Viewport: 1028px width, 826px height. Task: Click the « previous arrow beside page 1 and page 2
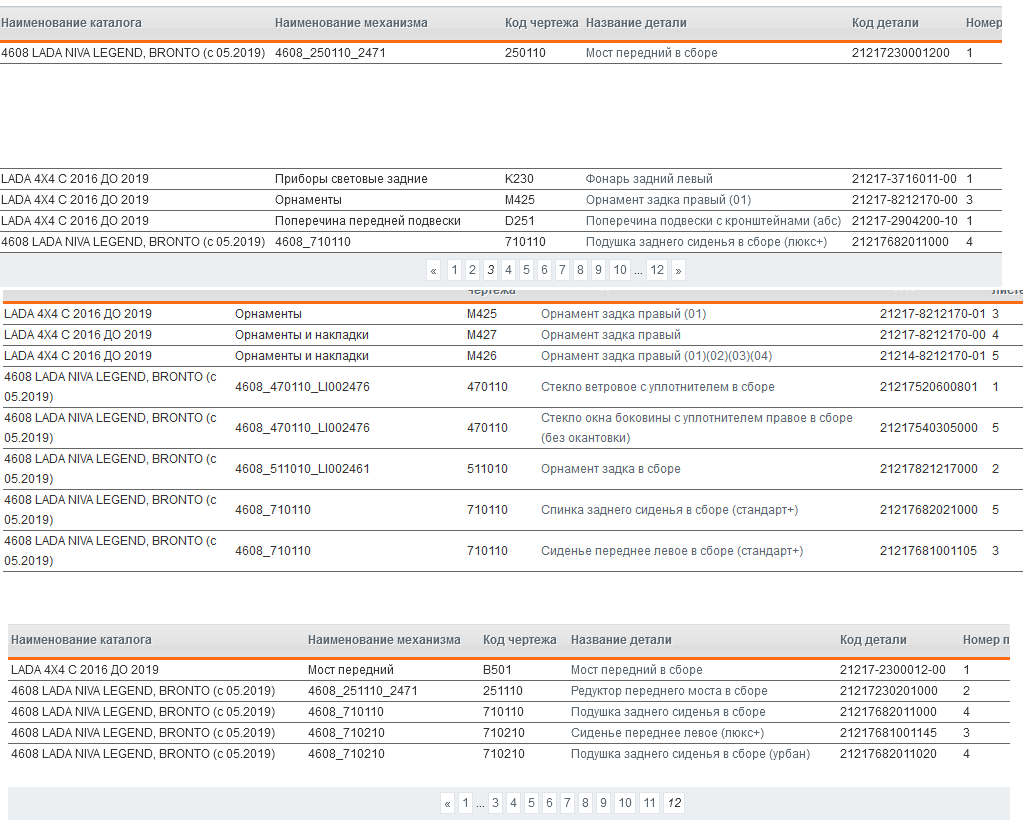pyautogui.click(x=433, y=270)
